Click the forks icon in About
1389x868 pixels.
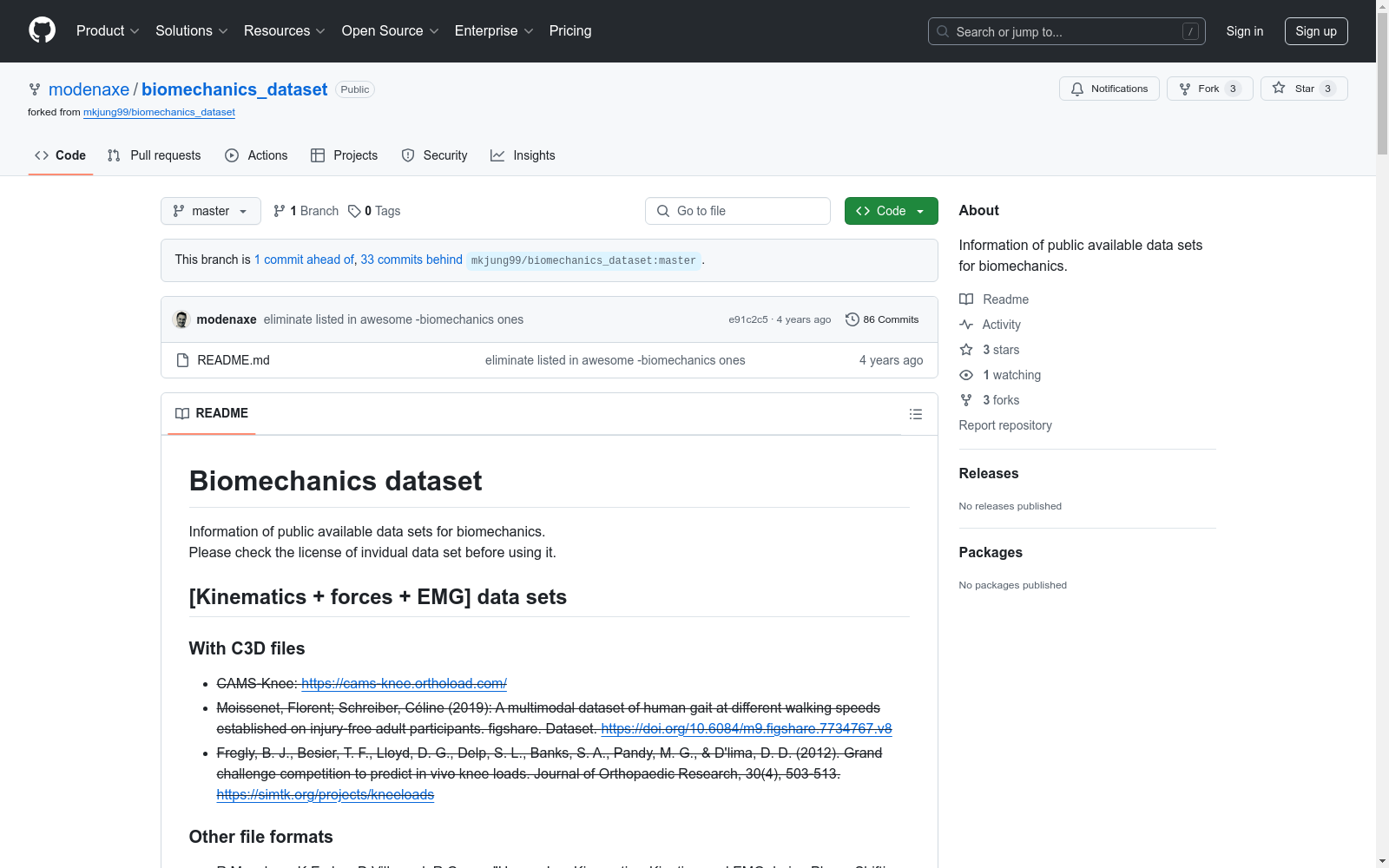[966, 400]
